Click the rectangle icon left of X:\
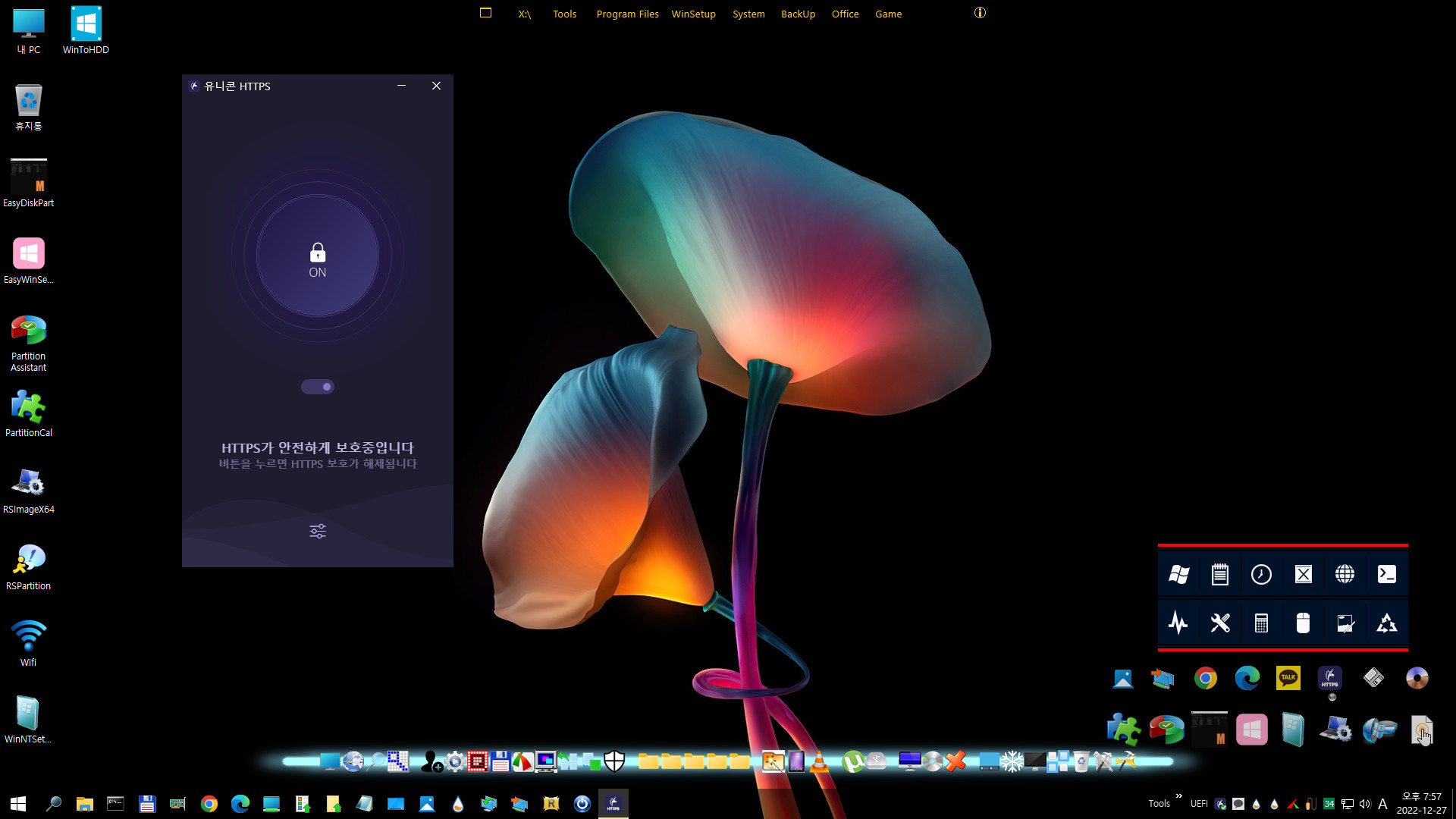Viewport: 1456px width, 819px height. pos(486,13)
